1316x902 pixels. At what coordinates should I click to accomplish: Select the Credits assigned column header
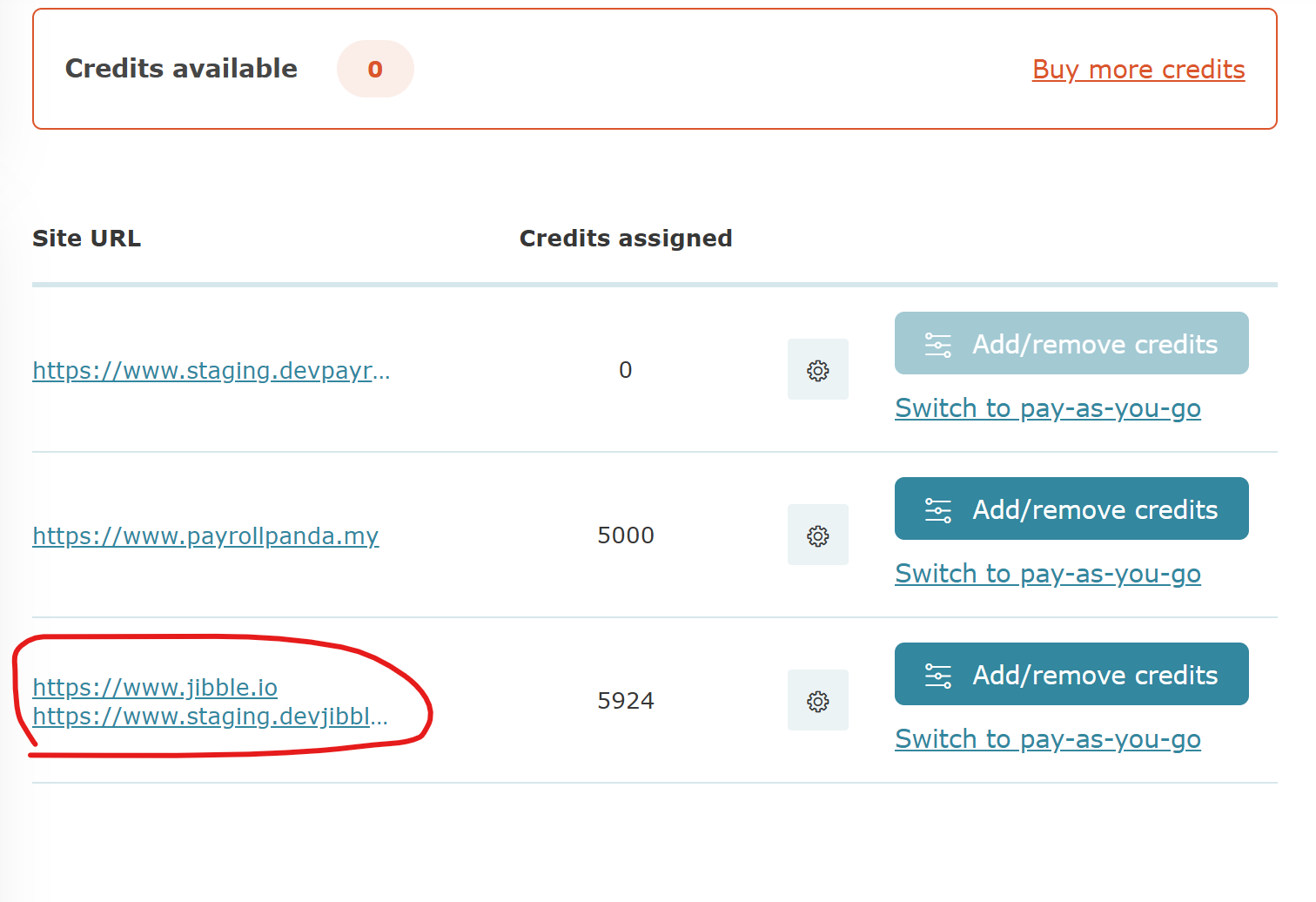coord(626,239)
